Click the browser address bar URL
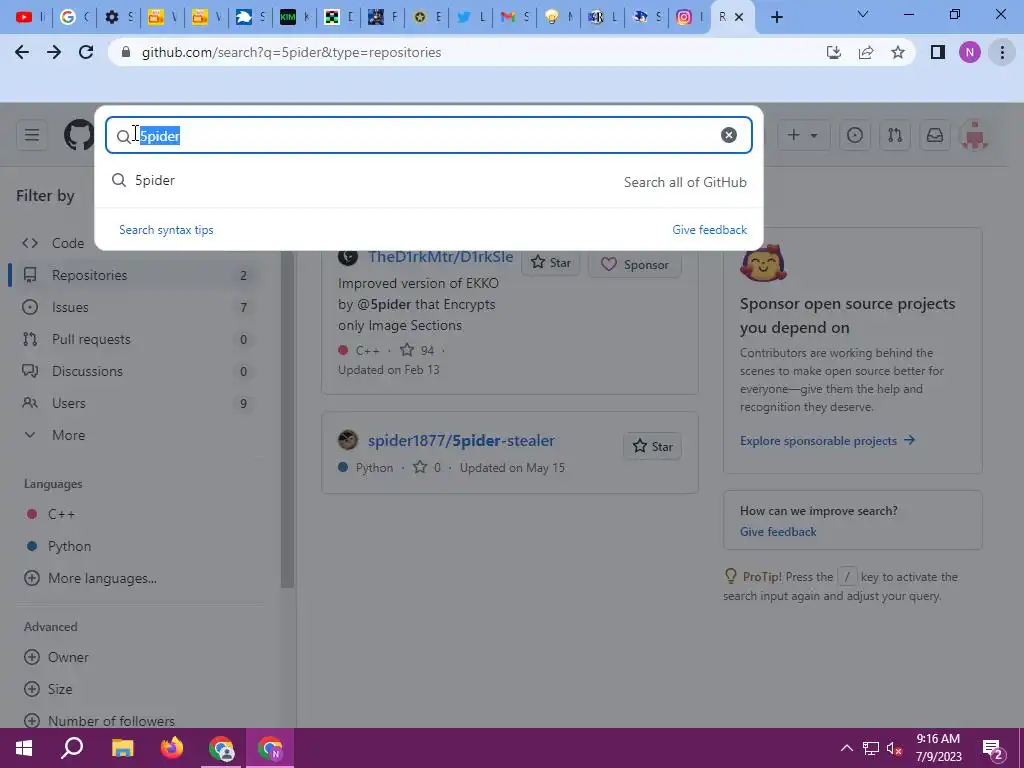Viewport: 1024px width, 768px height. point(291,52)
